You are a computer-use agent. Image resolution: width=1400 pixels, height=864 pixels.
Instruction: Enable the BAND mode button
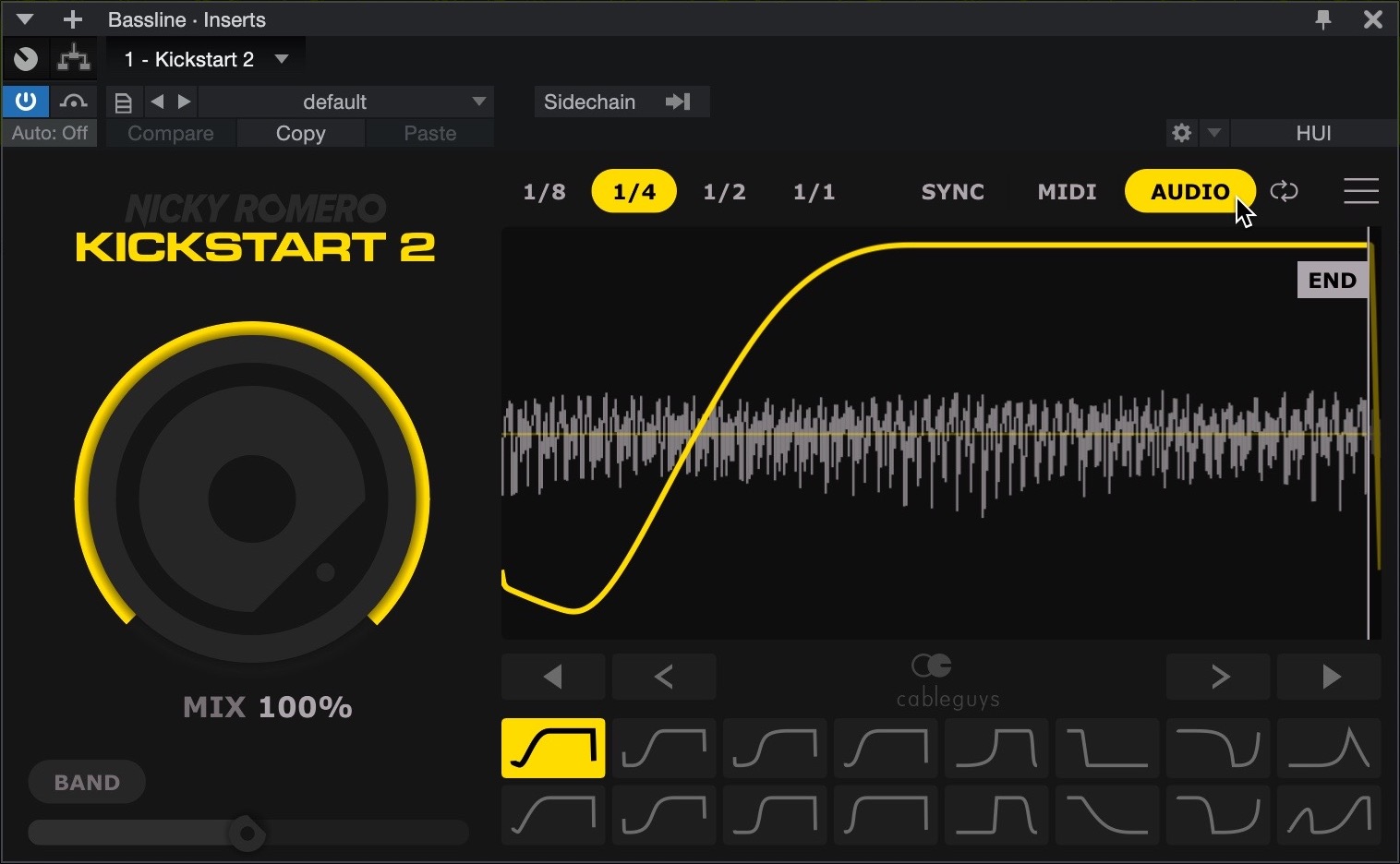pos(87,782)
